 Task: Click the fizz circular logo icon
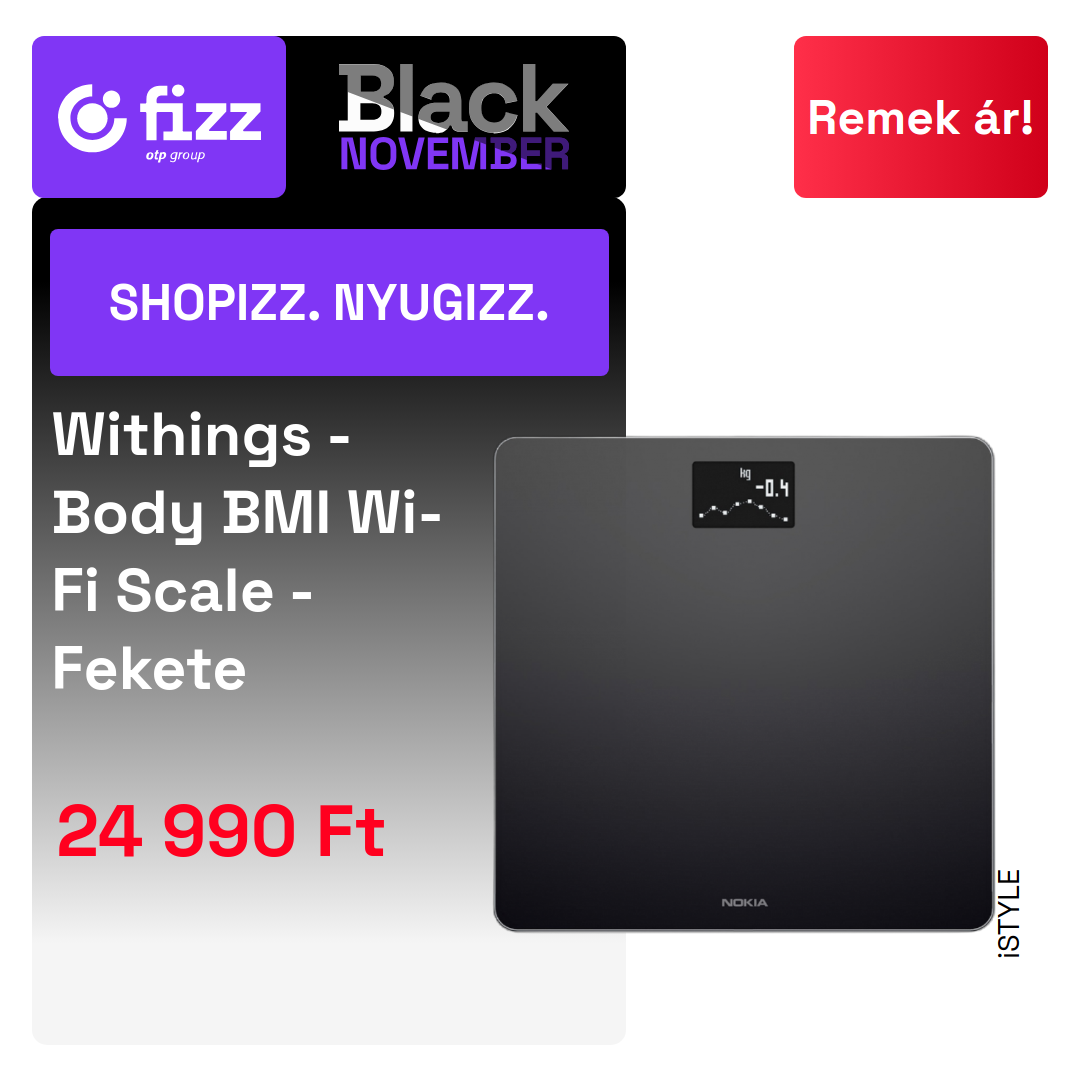[x=92, y=118]
